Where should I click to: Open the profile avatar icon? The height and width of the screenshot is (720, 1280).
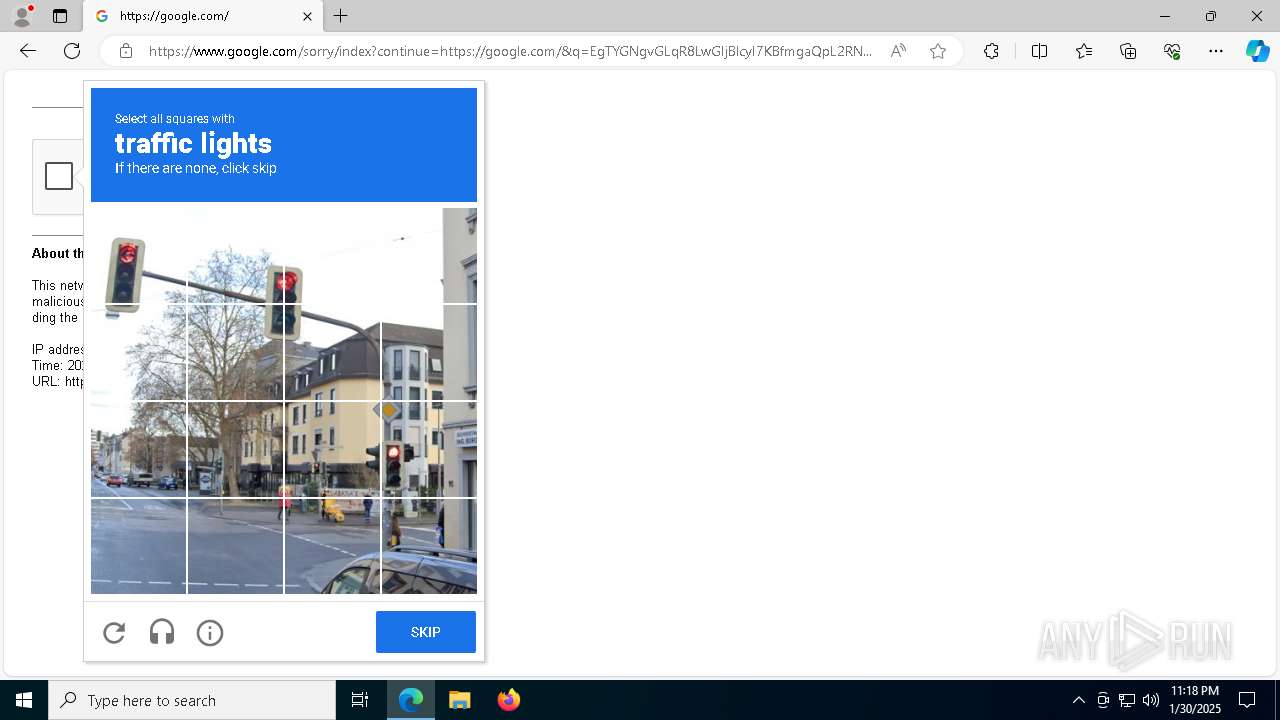pos(22,16)
